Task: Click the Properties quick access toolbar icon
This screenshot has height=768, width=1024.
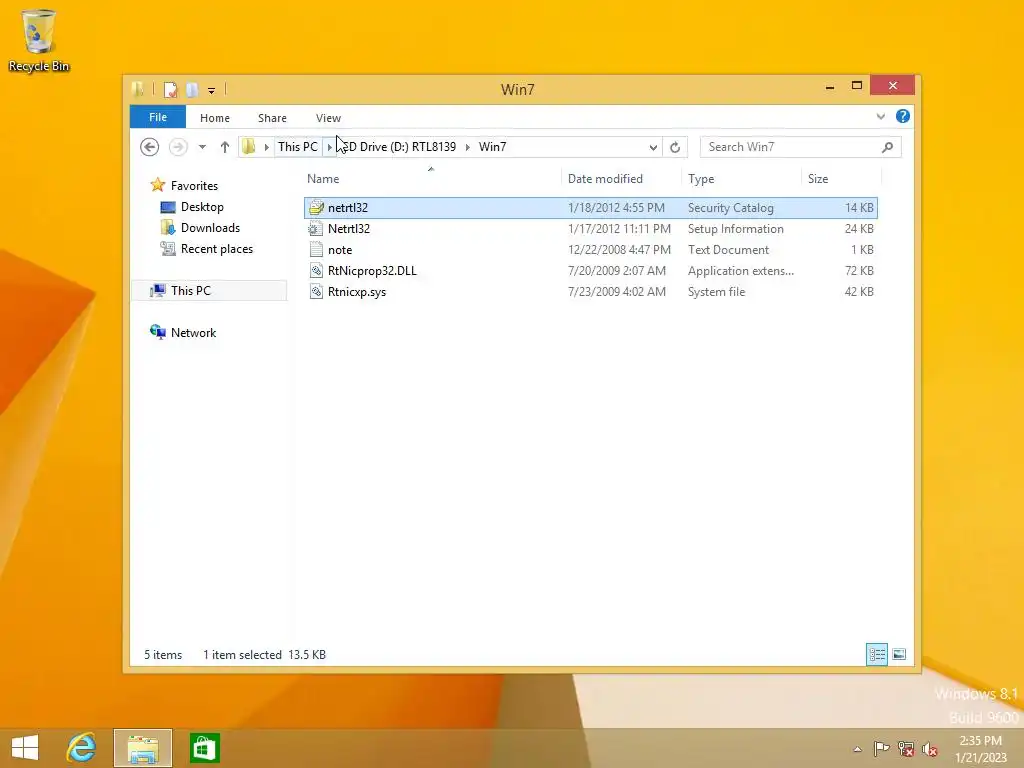Action: tap(170, 89)
